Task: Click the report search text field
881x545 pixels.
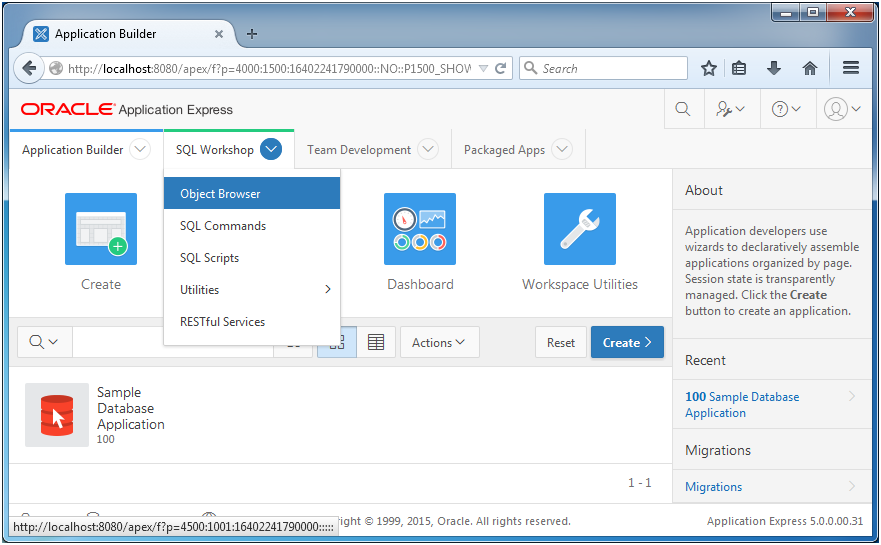Action: [x=172, y=342]
